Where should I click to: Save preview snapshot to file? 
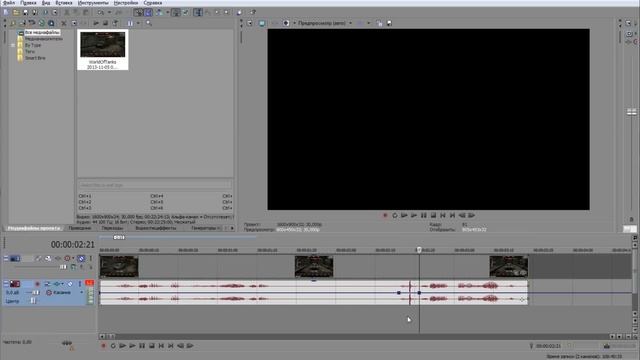coord(389,23)
